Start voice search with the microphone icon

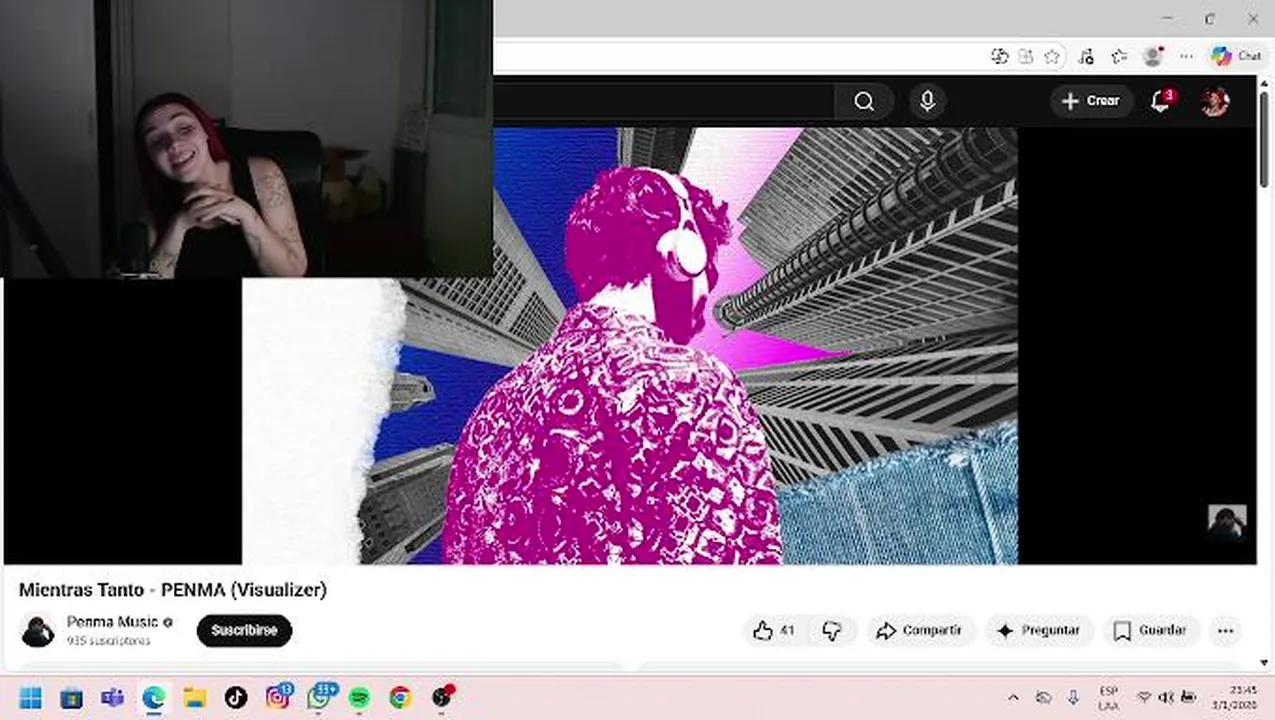[x=927, y=101]
